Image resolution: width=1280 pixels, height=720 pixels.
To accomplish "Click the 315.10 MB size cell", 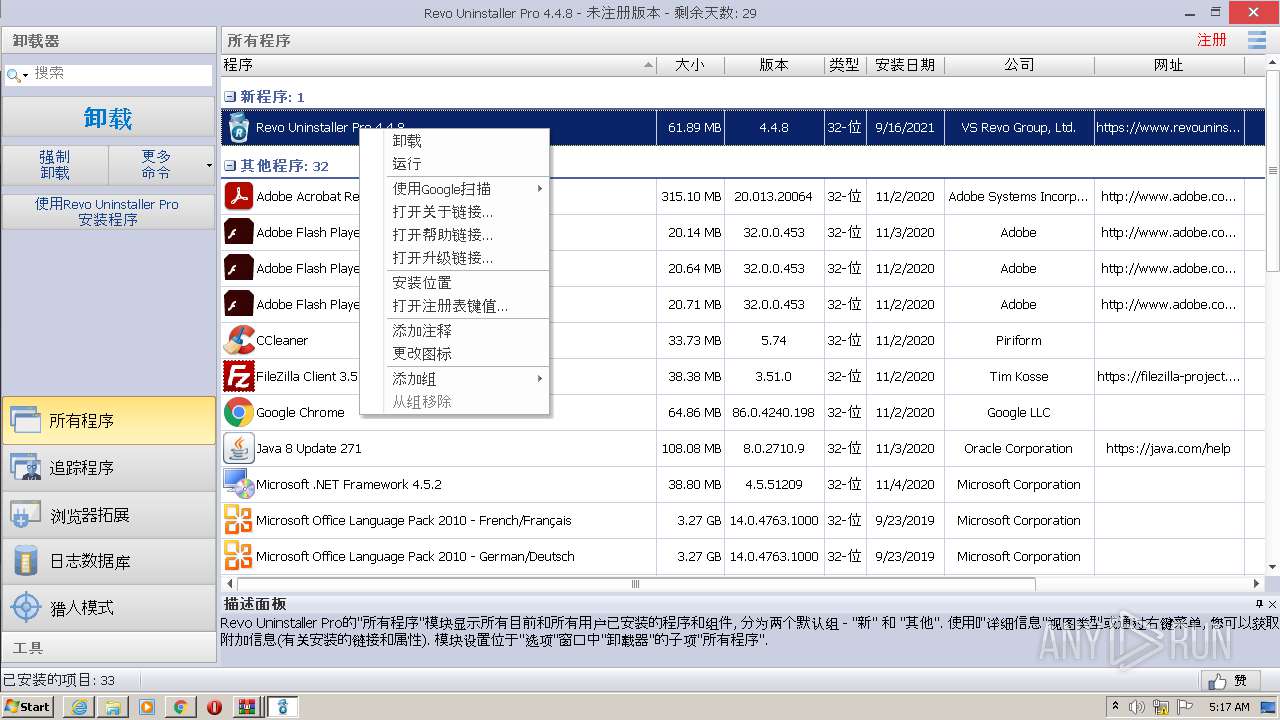I will coord(691,196).
